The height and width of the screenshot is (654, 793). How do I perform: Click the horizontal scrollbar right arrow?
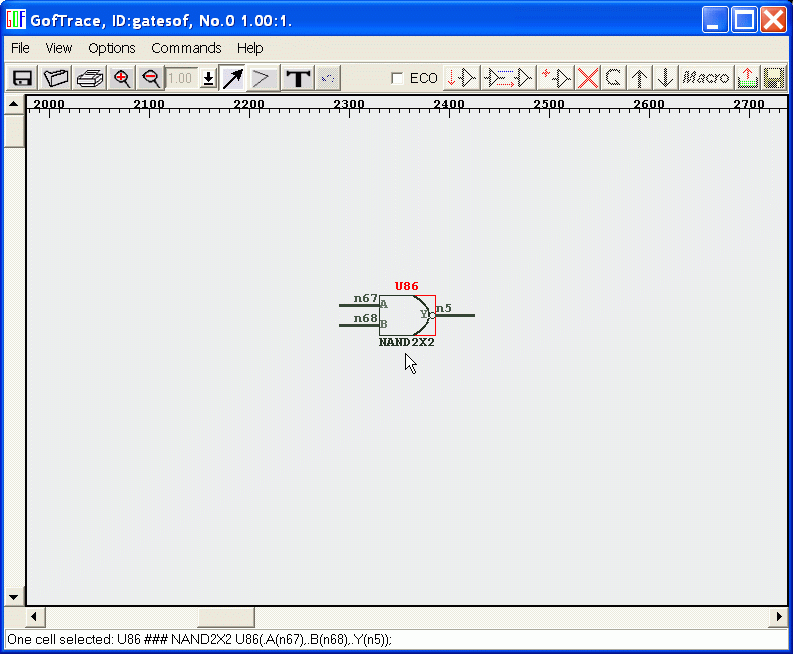click(779, 617)
